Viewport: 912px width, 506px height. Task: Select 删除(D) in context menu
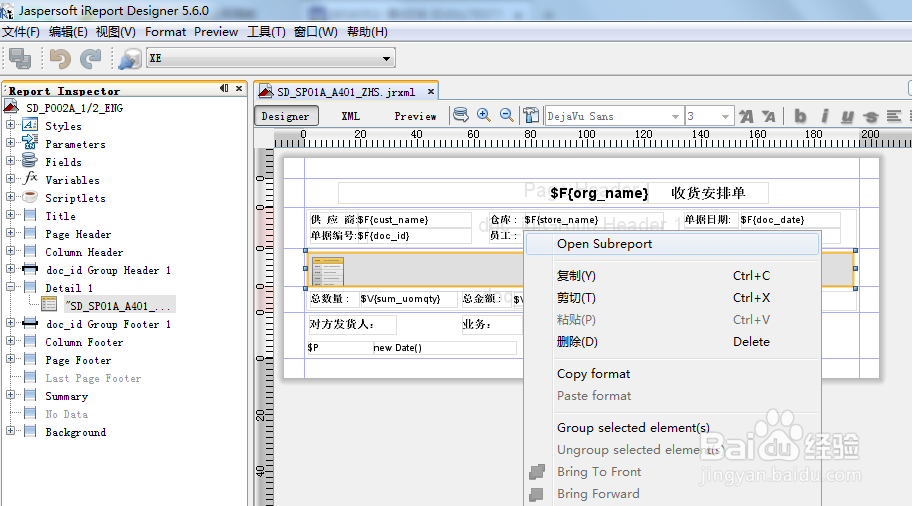(x=672, y=342)
